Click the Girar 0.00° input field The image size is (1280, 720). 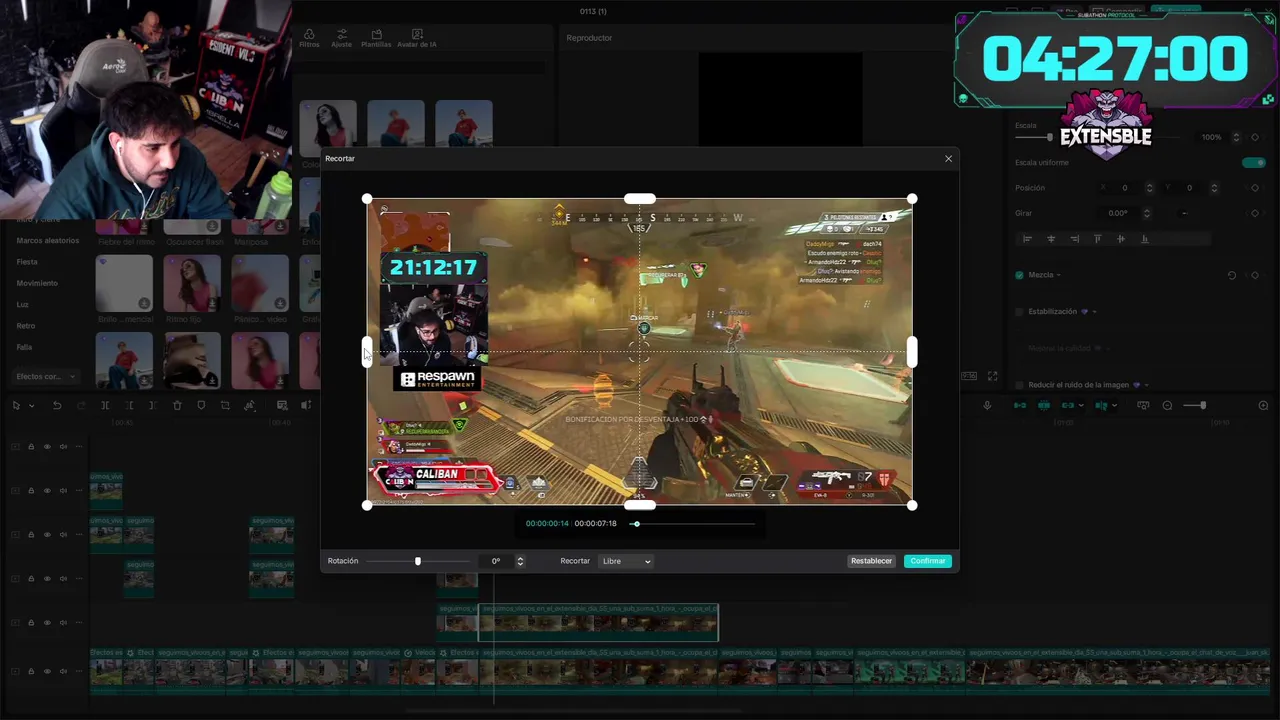click(x=1118, y=213)
